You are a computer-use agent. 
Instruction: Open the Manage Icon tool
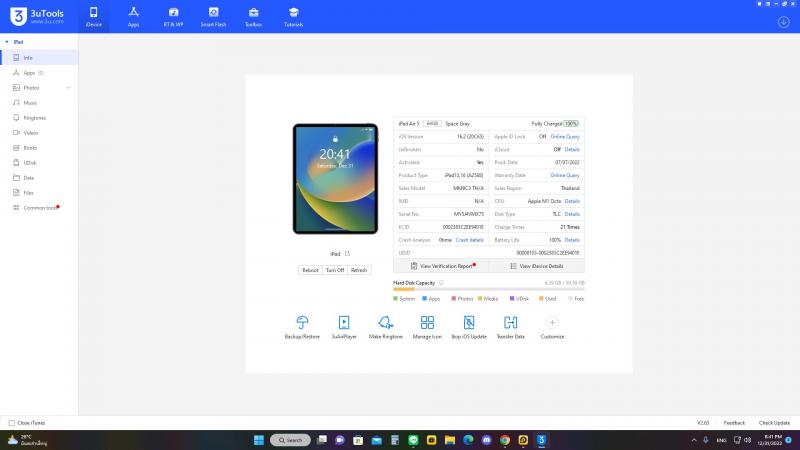pyautogui.click(x=427, y=327)
